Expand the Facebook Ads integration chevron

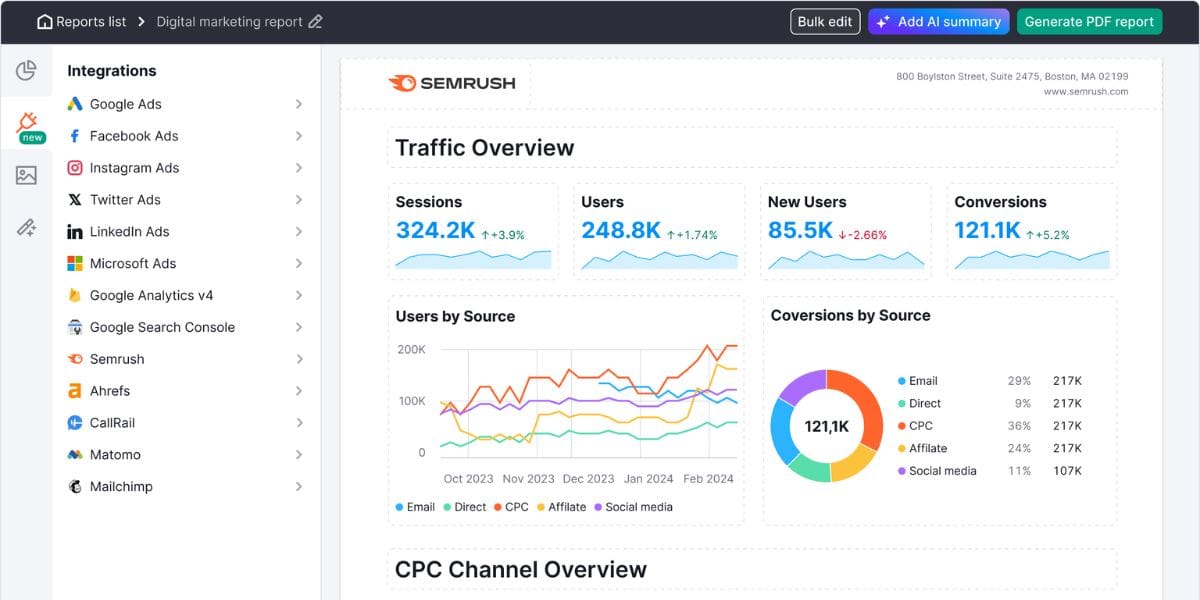click(x=299, y=136)
